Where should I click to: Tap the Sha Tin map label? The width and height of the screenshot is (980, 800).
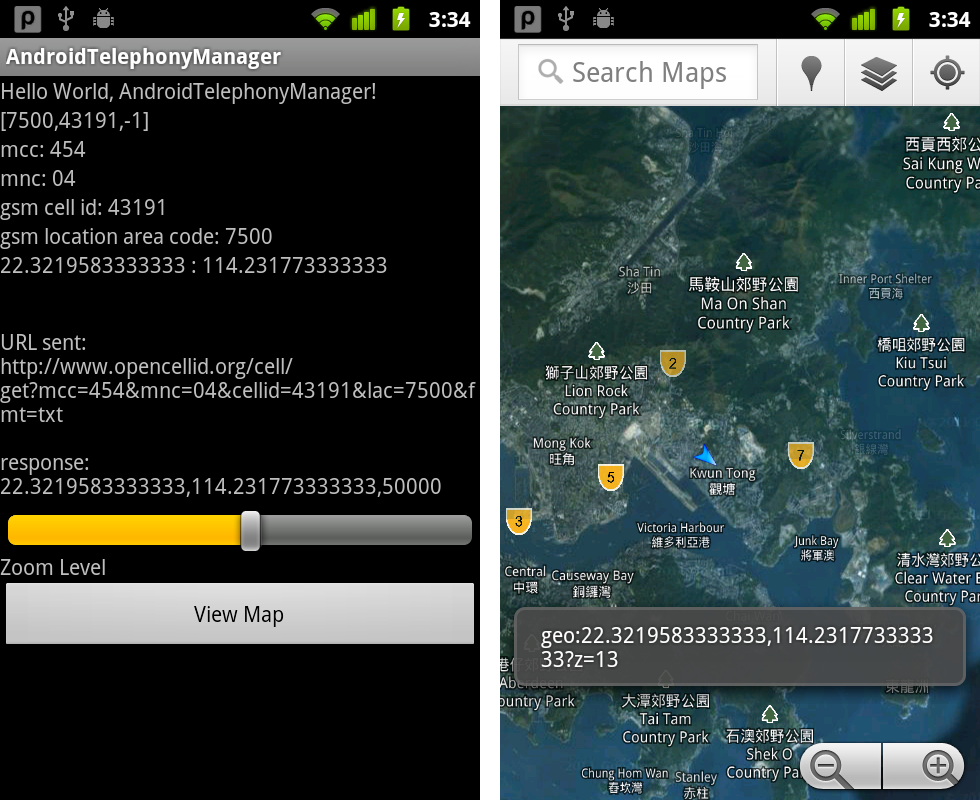pos(639,279)
